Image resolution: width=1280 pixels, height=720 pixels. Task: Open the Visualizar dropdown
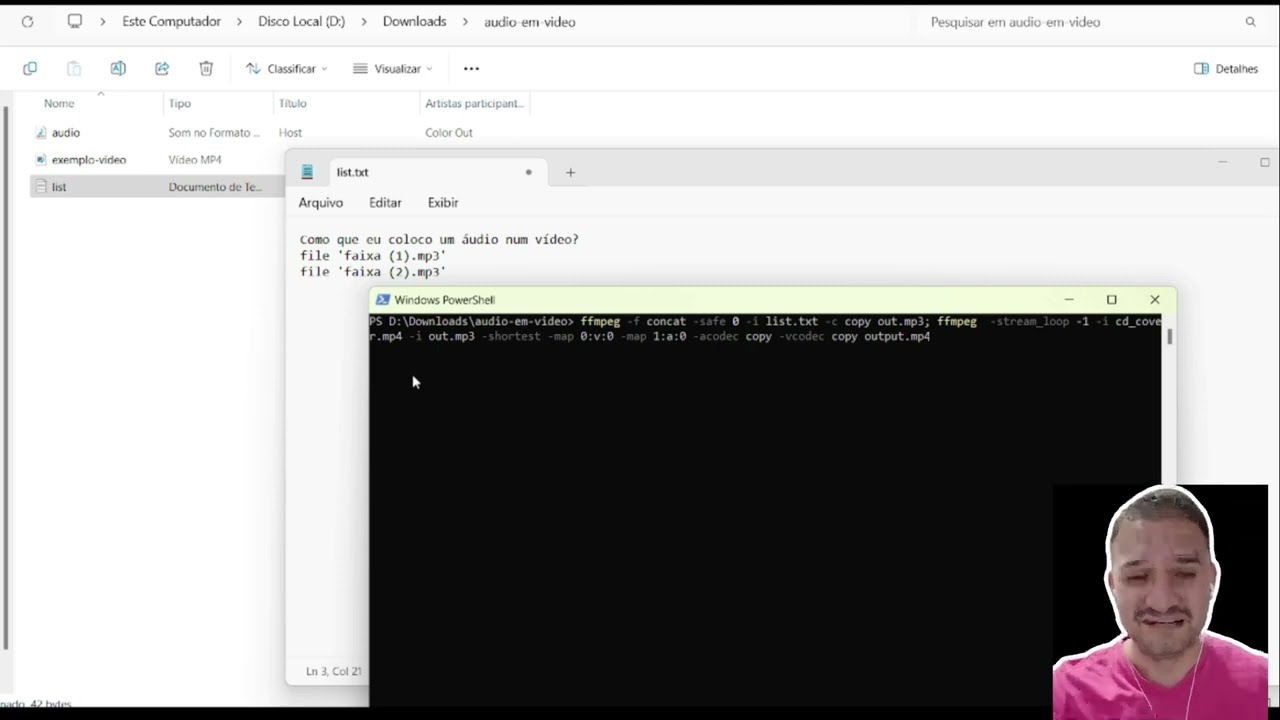(x=393, y=68)
